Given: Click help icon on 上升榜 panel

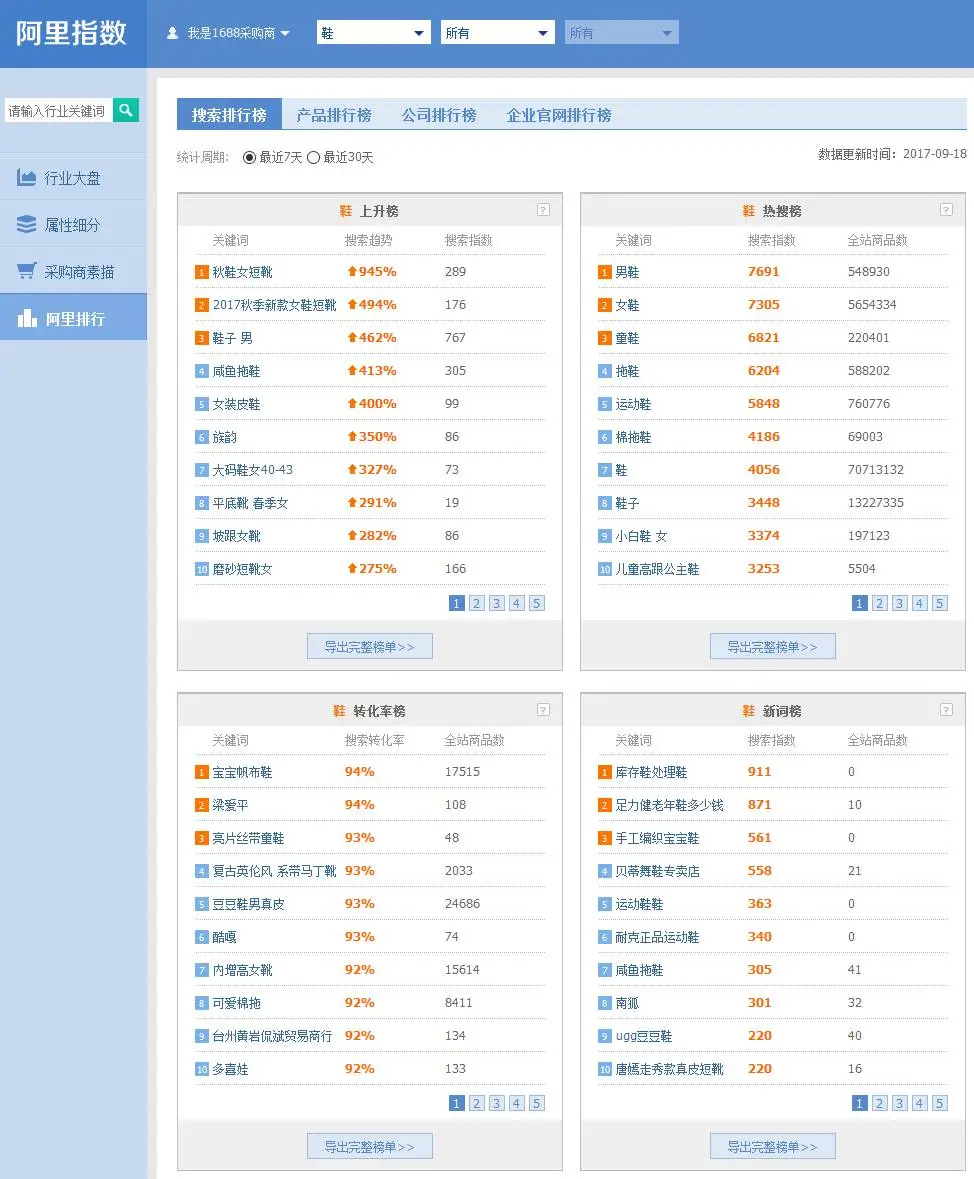Looking at the screenshot, I should tap(543, 210).
